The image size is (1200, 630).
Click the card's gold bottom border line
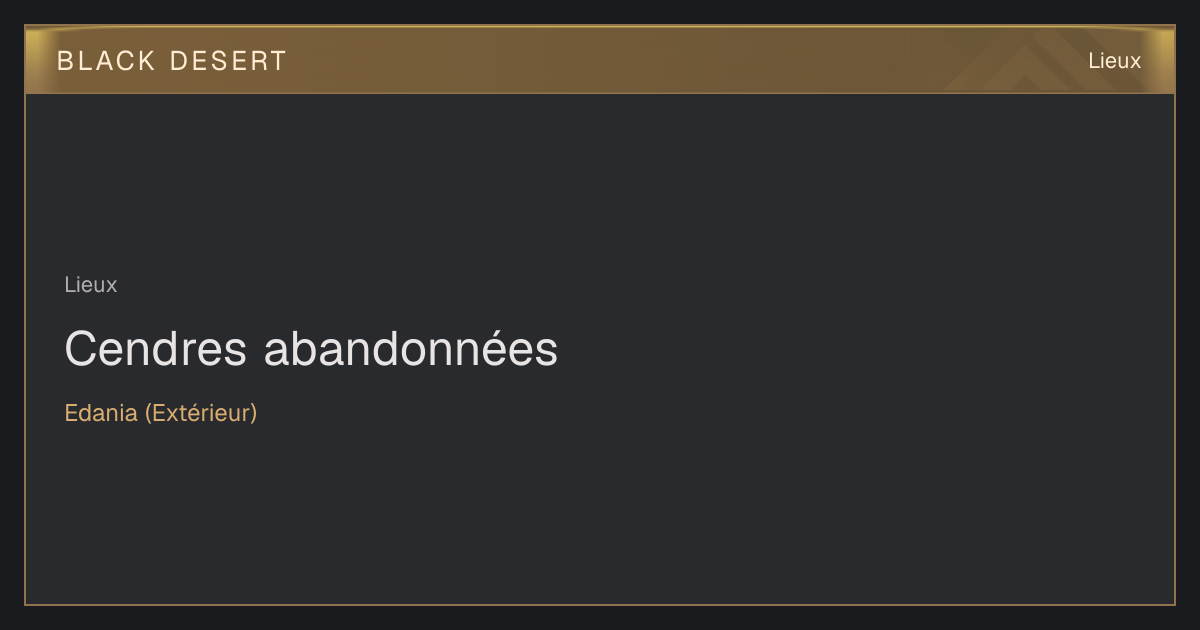600,604
